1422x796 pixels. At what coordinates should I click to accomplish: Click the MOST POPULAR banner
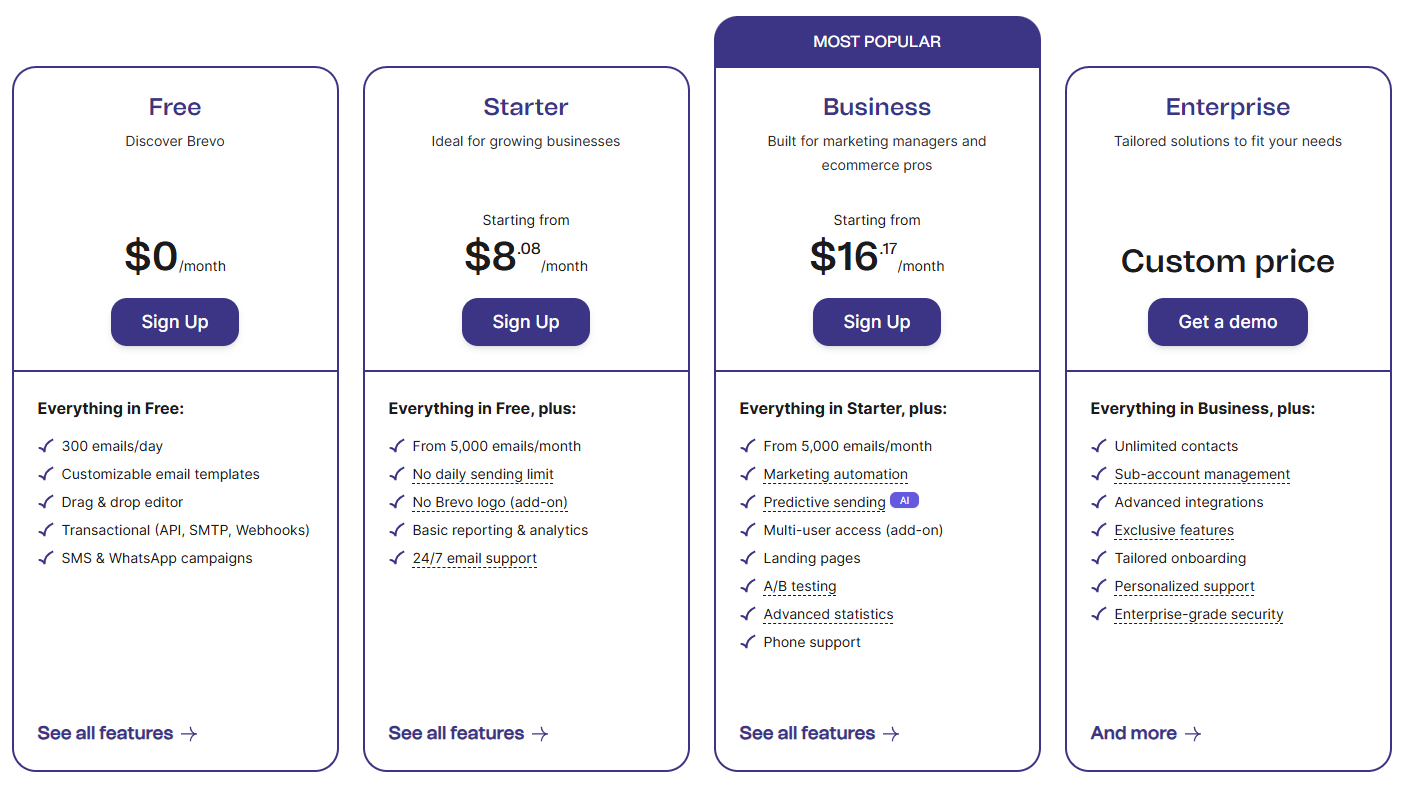pos(877,42)
